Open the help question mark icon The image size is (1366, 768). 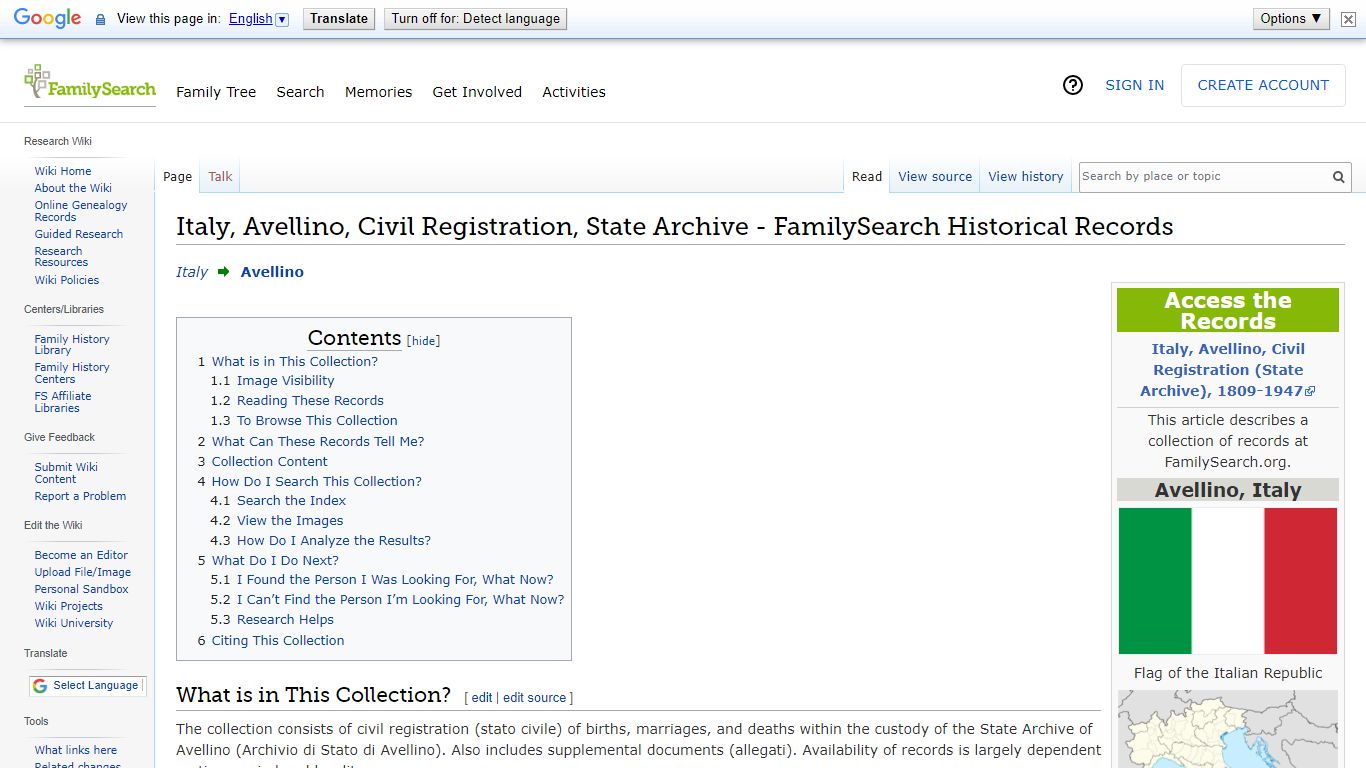[1073, 85]
